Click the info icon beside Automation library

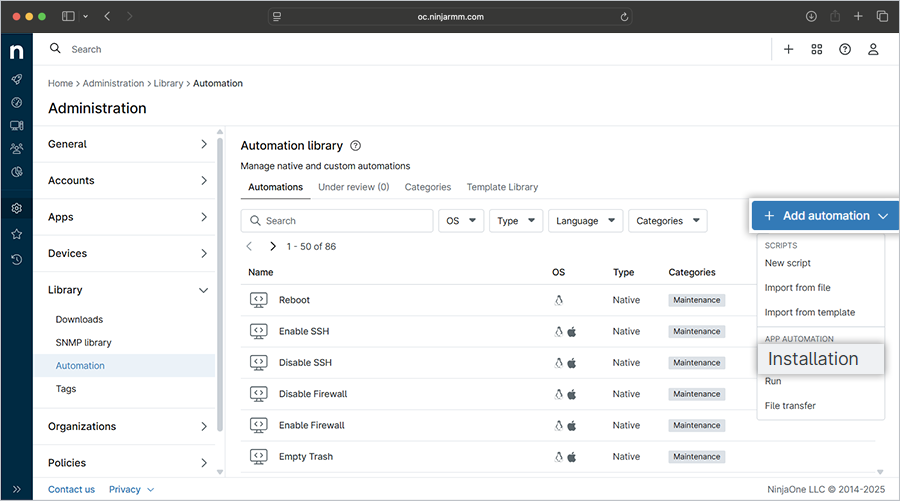pyautogui.click(x=356, y=146)
